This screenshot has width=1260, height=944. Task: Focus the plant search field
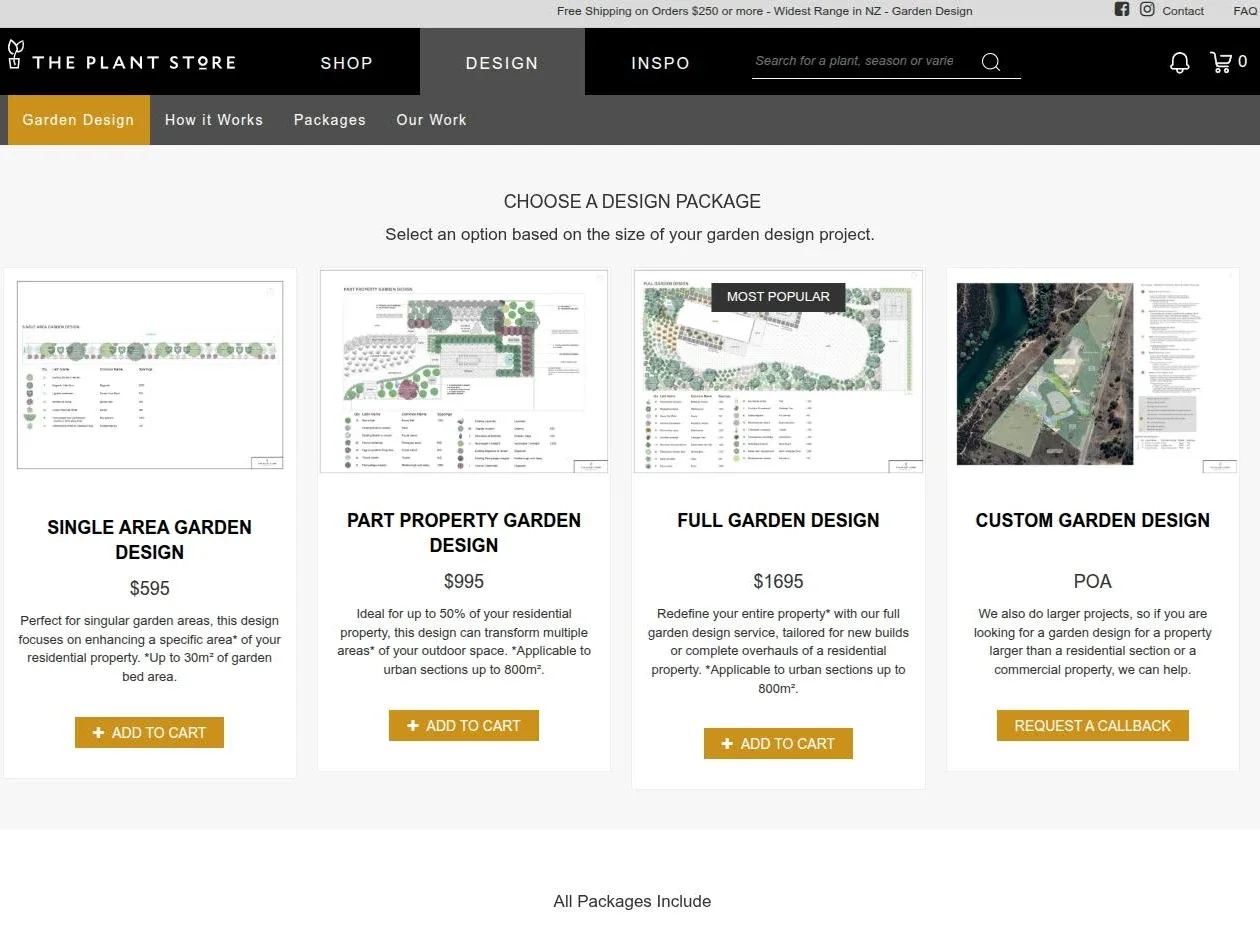click(862, 61)
